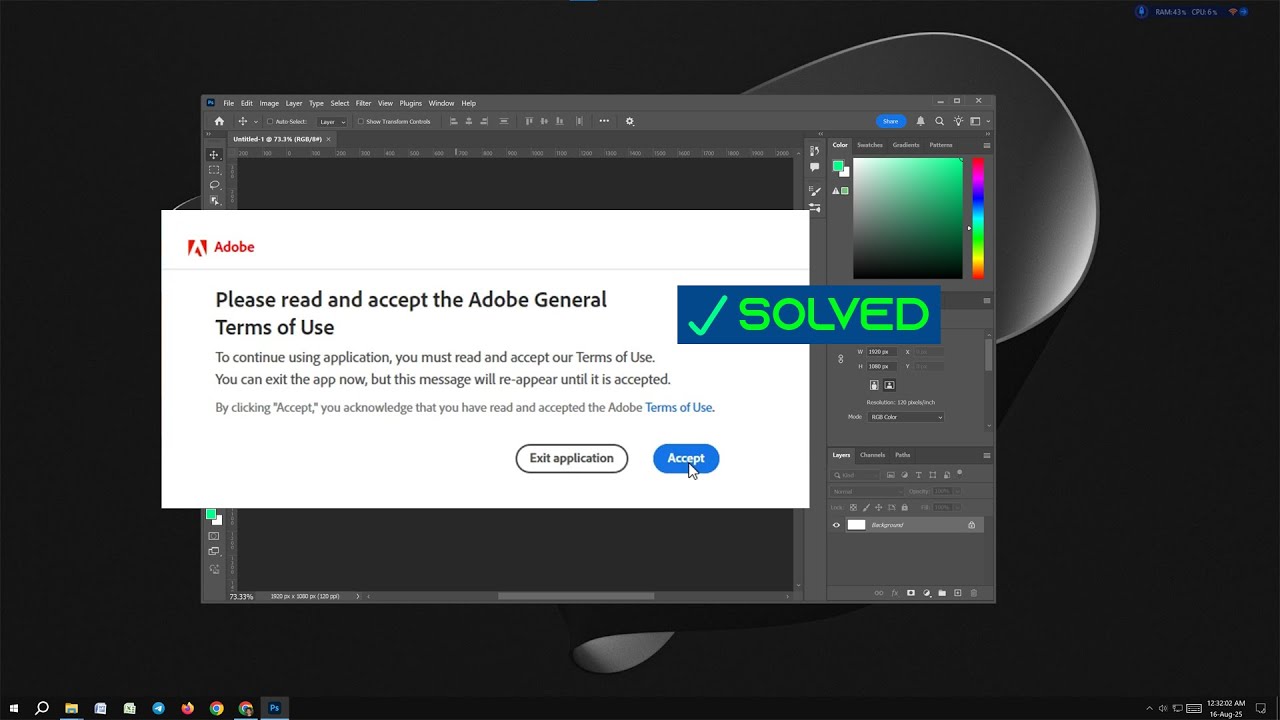Click the align left edges icon
The image size is (1280, 720).
(453, 121)
